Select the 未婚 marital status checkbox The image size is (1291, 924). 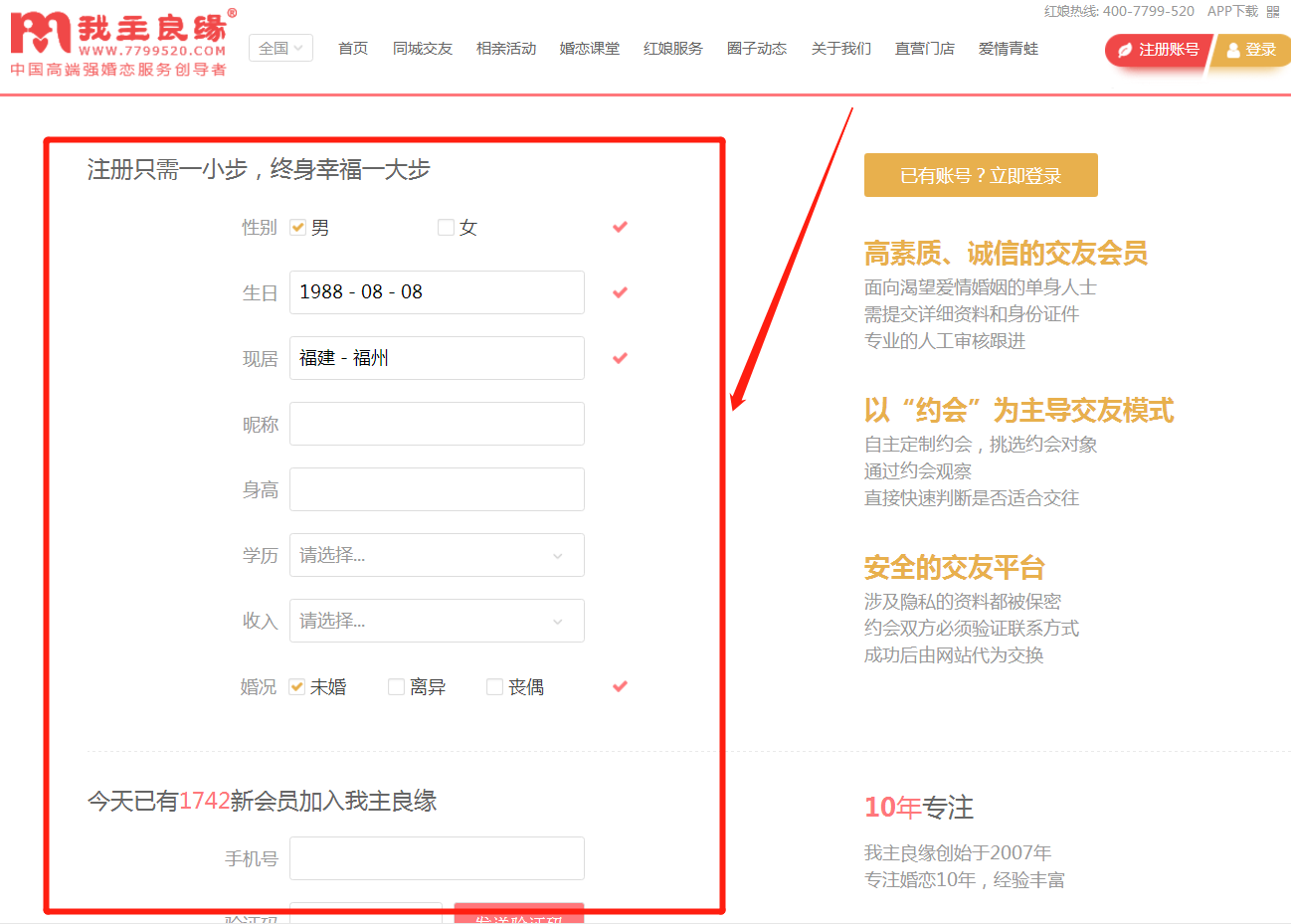[296, 686]
